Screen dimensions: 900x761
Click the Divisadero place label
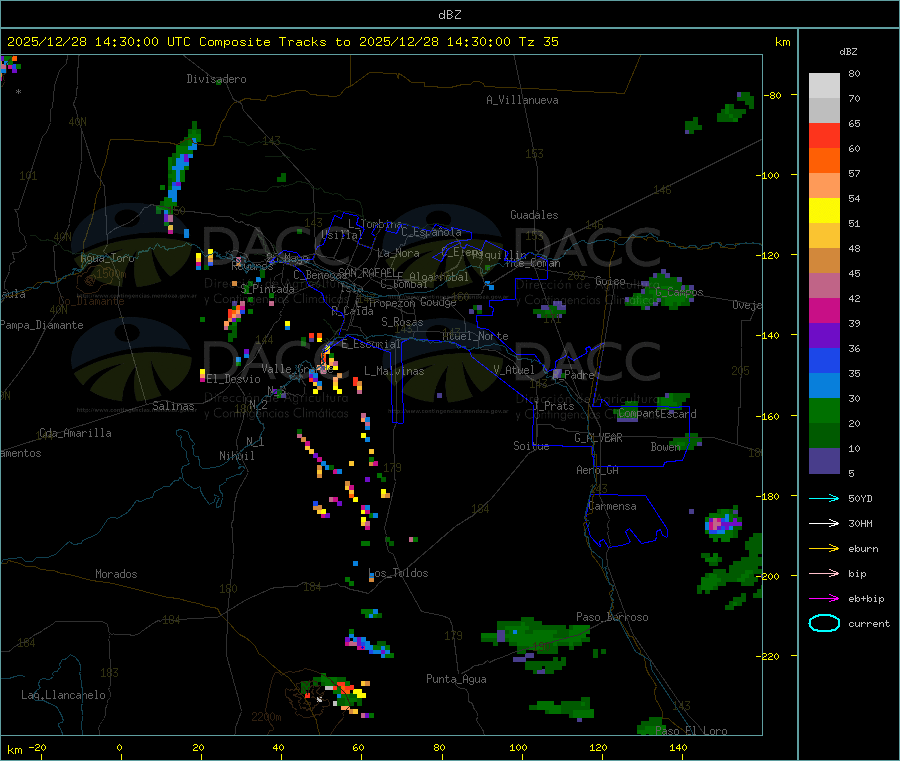216,79
